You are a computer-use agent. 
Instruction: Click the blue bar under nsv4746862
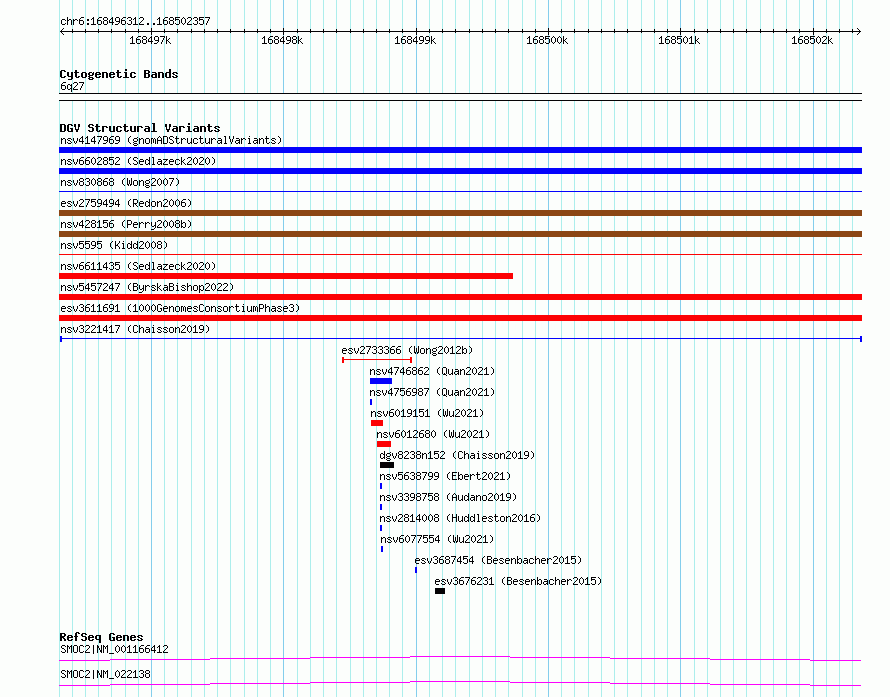381,381
